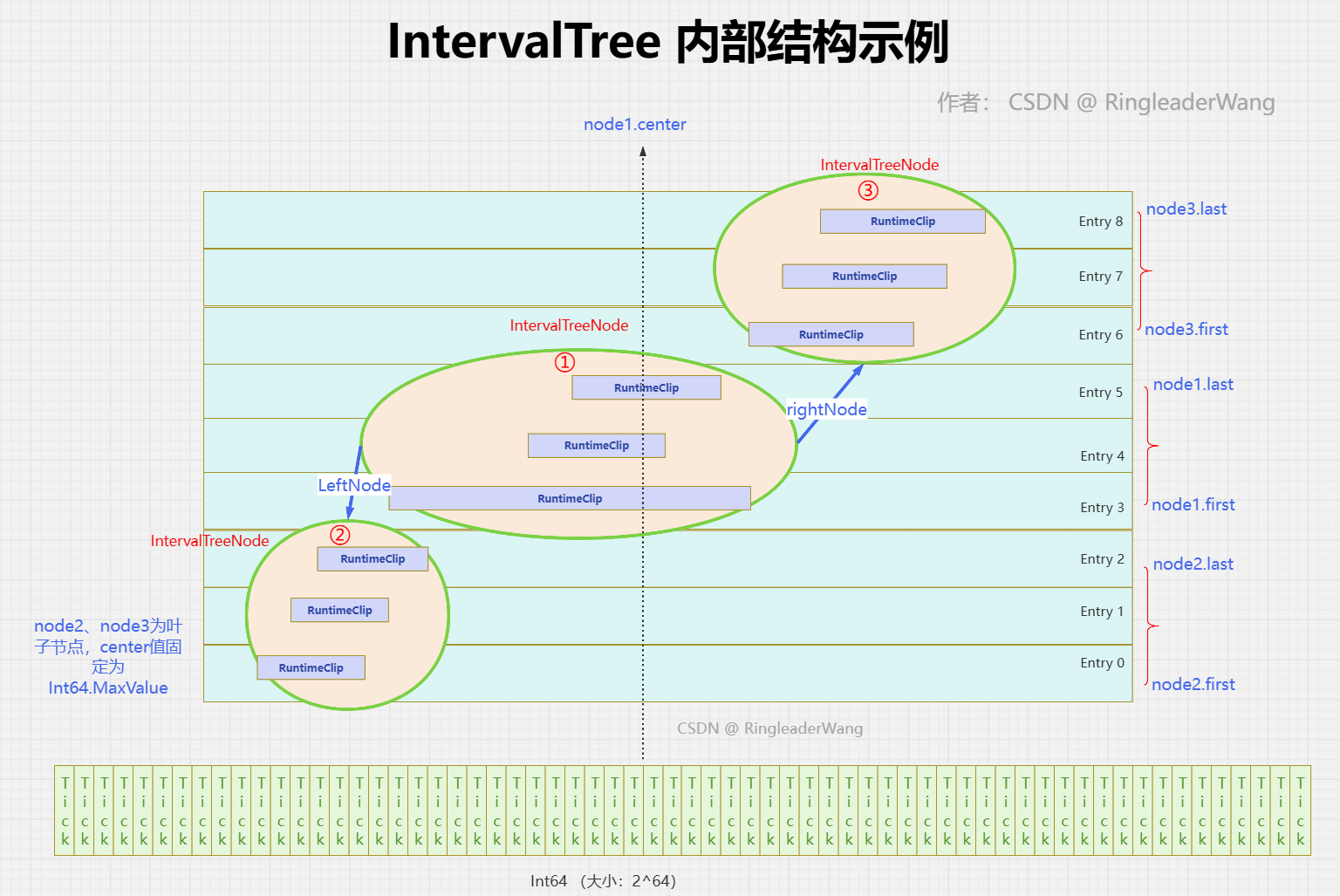
Task: Select the wide RuntimeClip bar in Entry 3 row
Action: pos(570,498)
